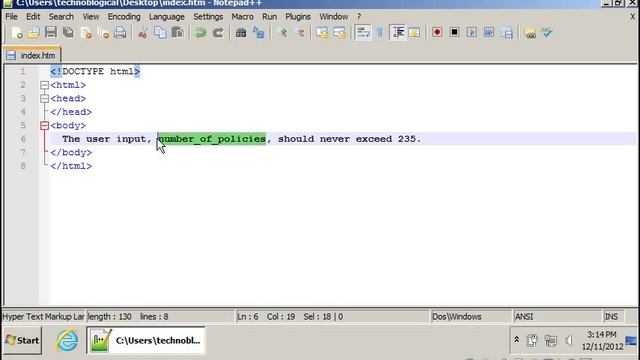Click the Notepad++ taskbar button
640x360 pixels.
[146, 340]
